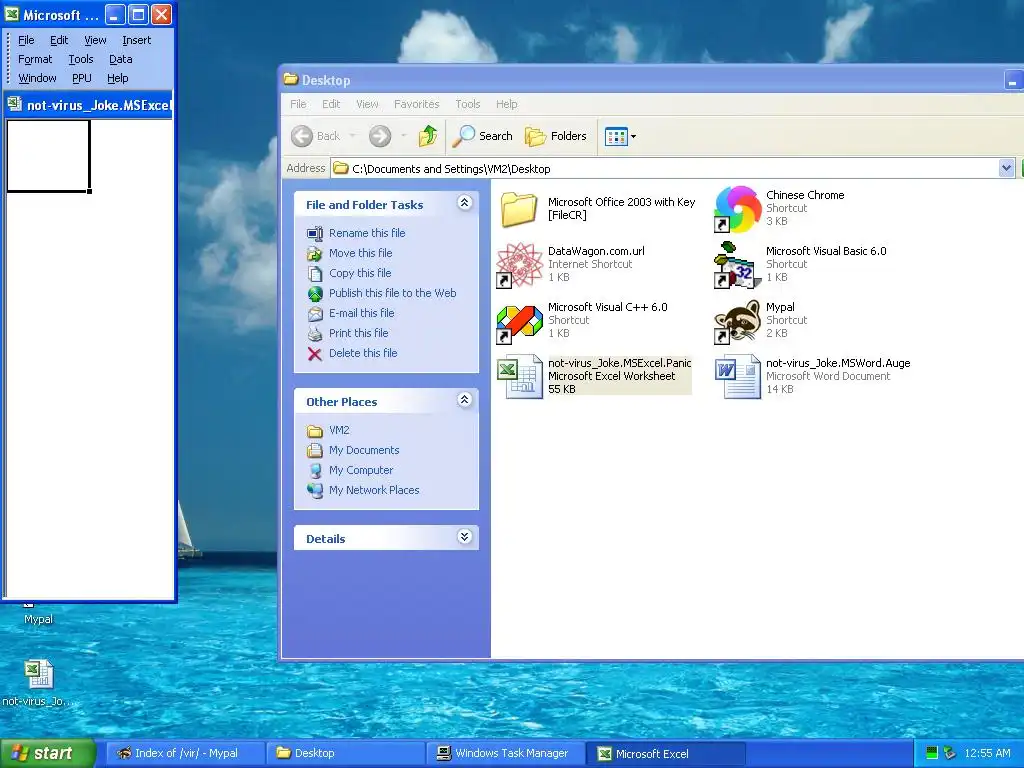Open Excel's Format menu

click(x=35, y=59)
